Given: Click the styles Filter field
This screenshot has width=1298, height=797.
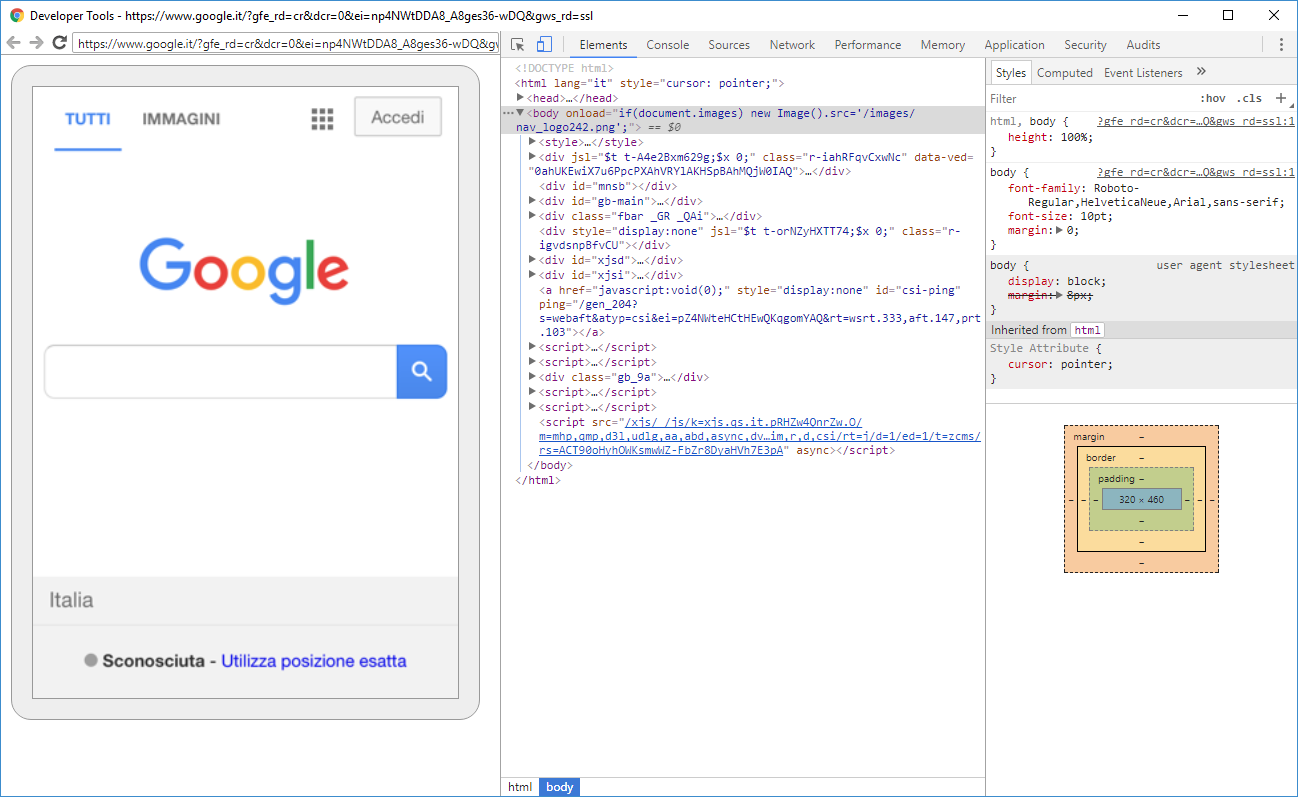Looking at the screenshot, I should [x=1090, y=98].
